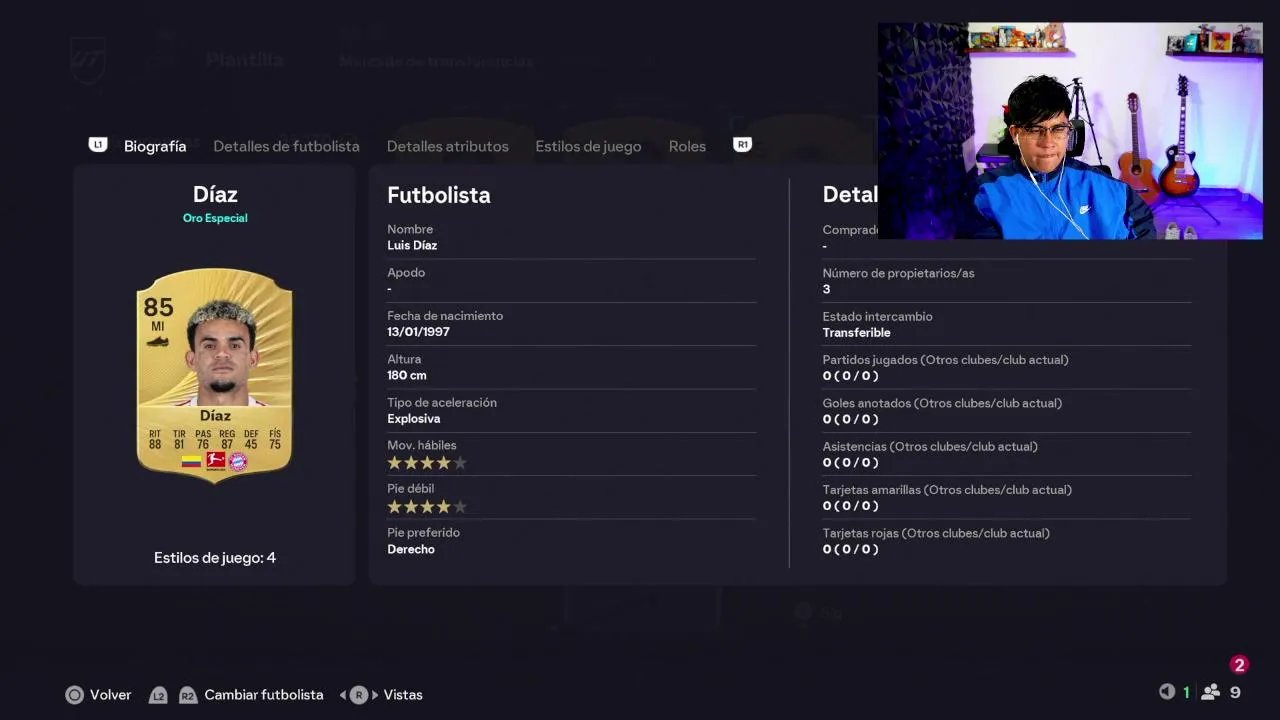Click the speaker icon at bottom right
This screenshot has width=1280, height=720.
(1166, 692)
